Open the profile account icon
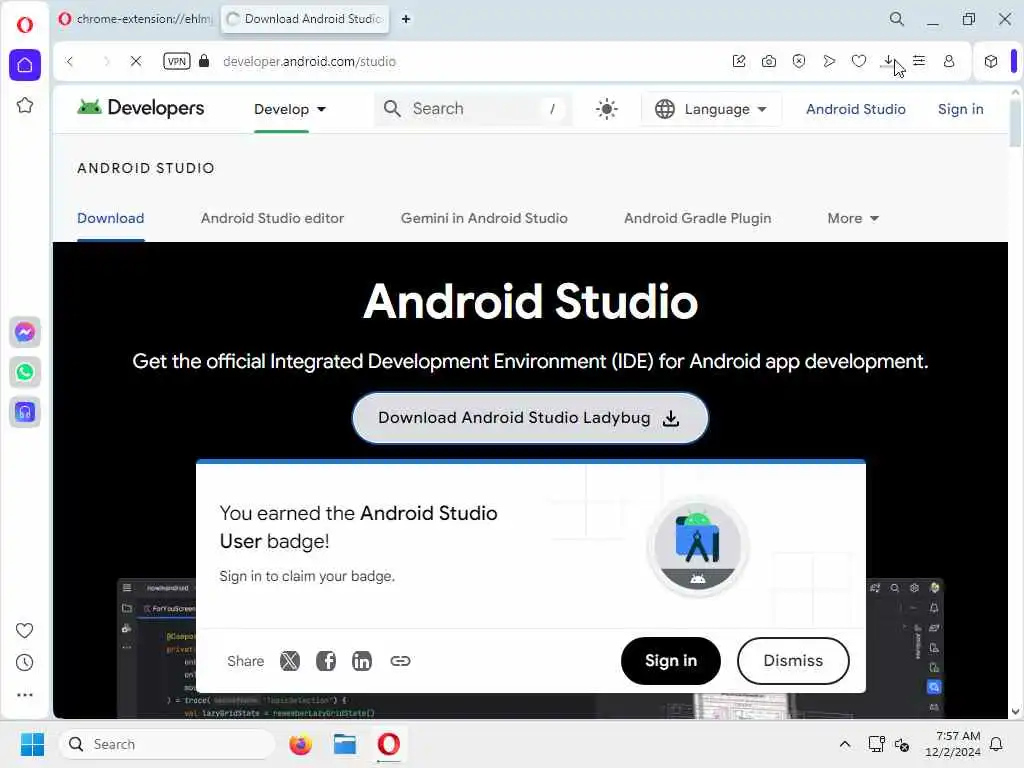 (x=949, y=61)
